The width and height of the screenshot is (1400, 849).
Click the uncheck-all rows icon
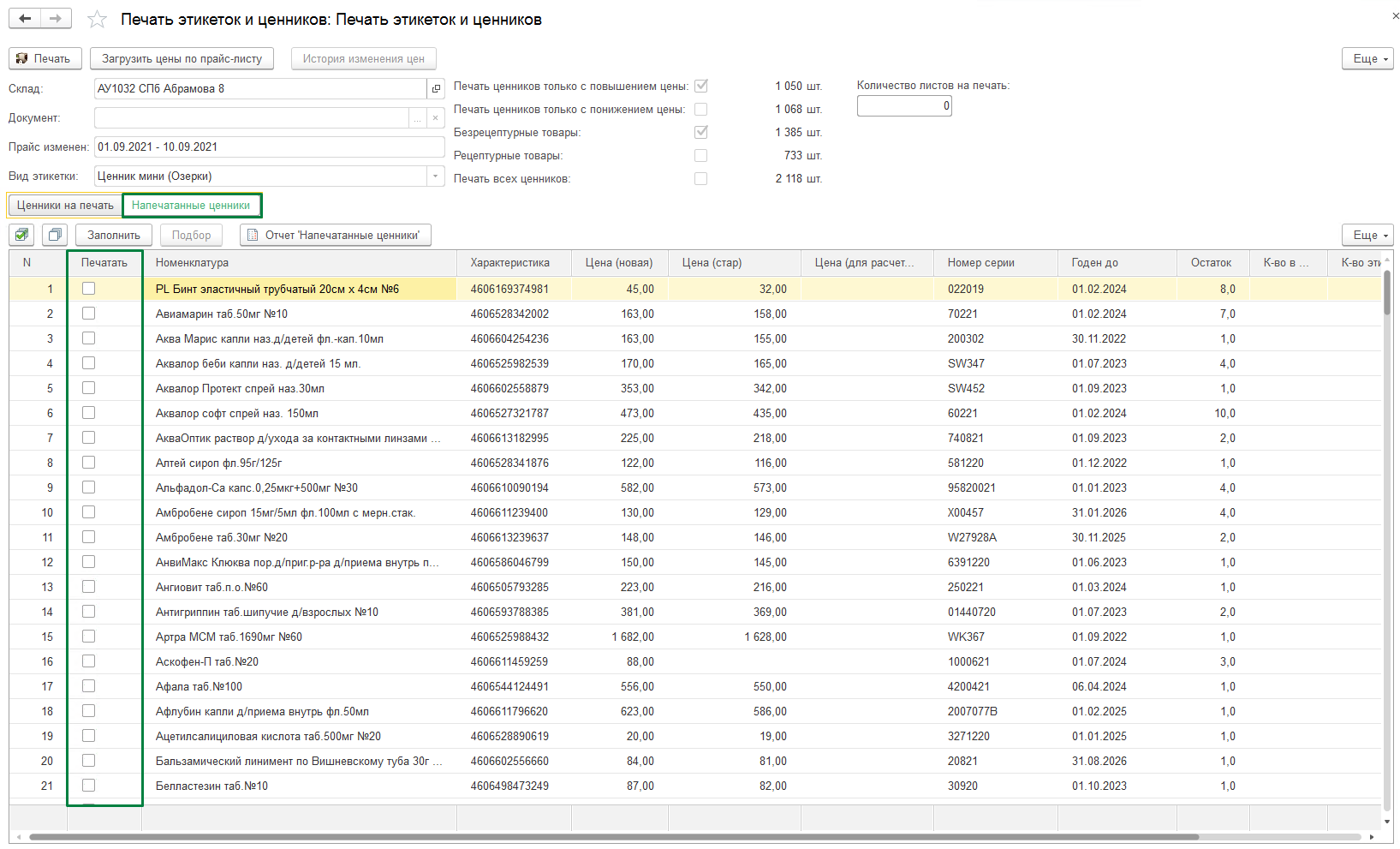coord(55,235)
